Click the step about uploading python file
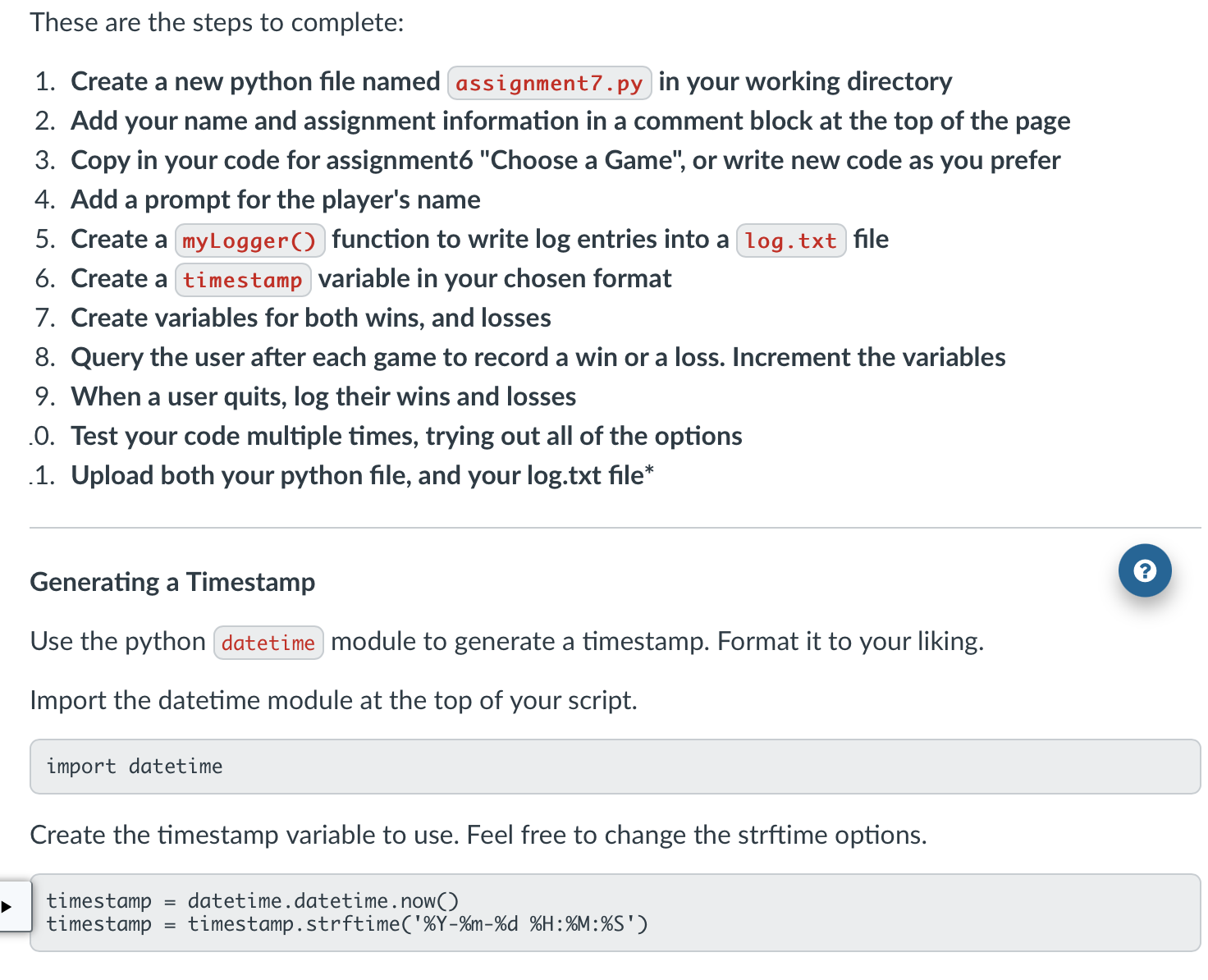 click(361, 475)
